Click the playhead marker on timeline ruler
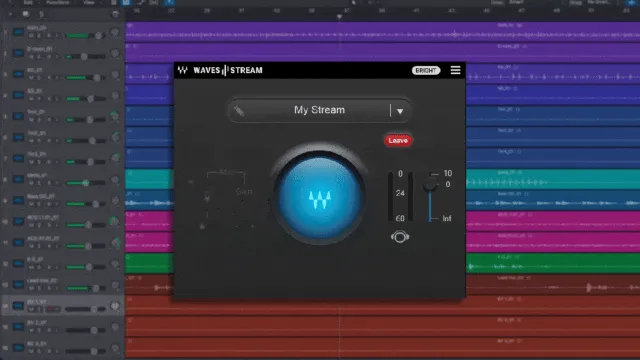 339,17
